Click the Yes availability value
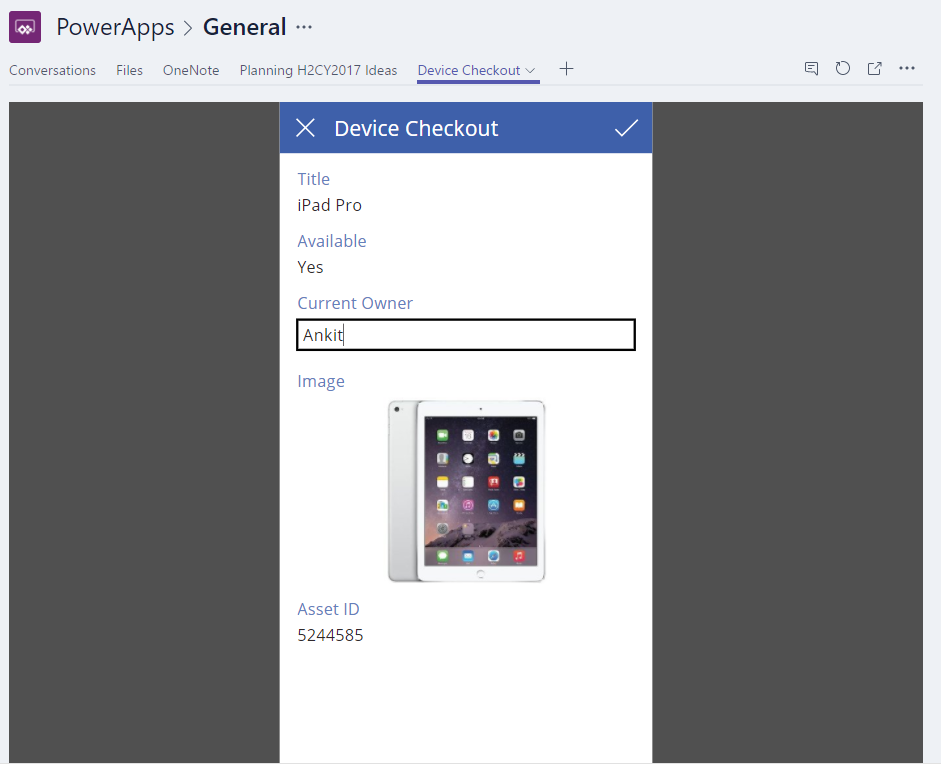The image size is (941, 764). (x=310, y=267)
